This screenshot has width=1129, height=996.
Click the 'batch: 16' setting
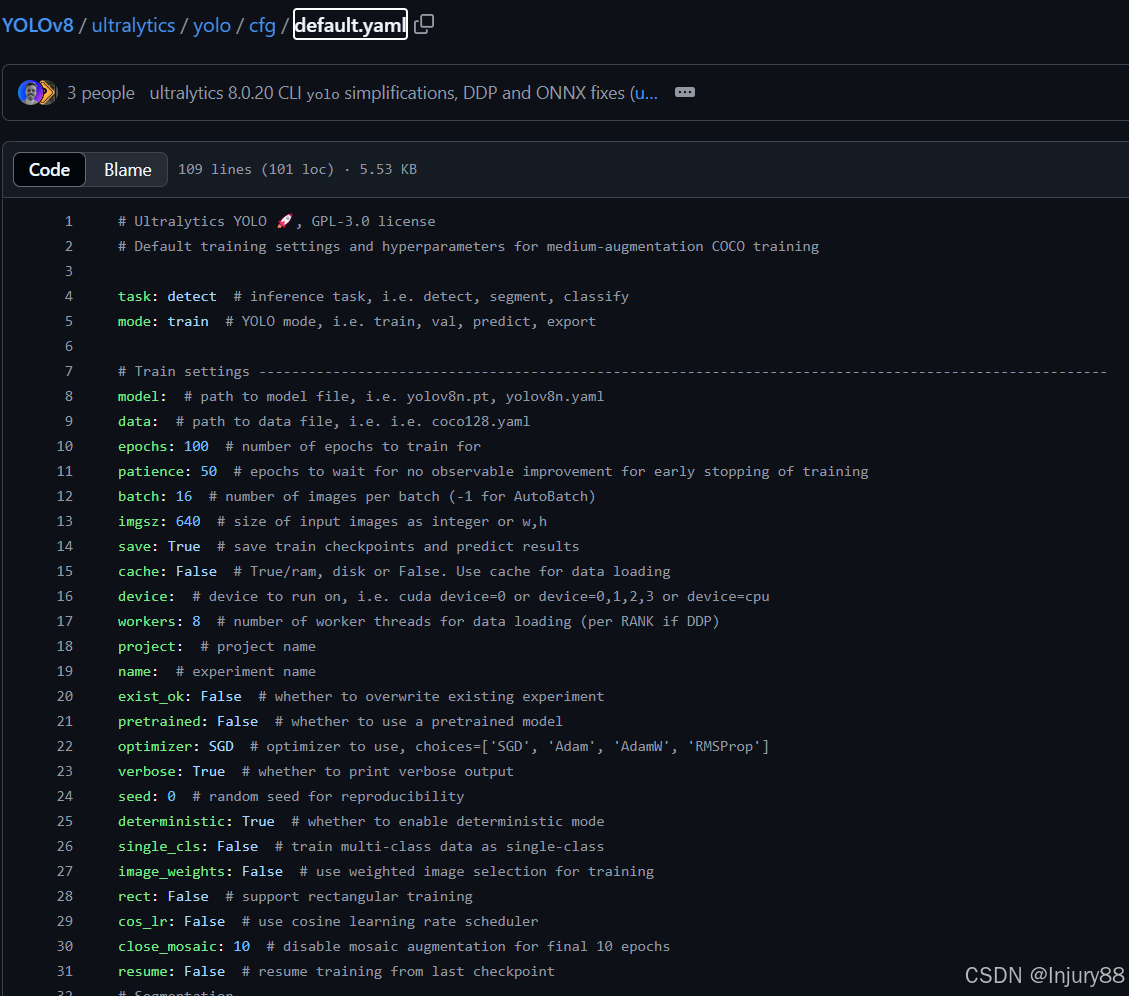155,496
